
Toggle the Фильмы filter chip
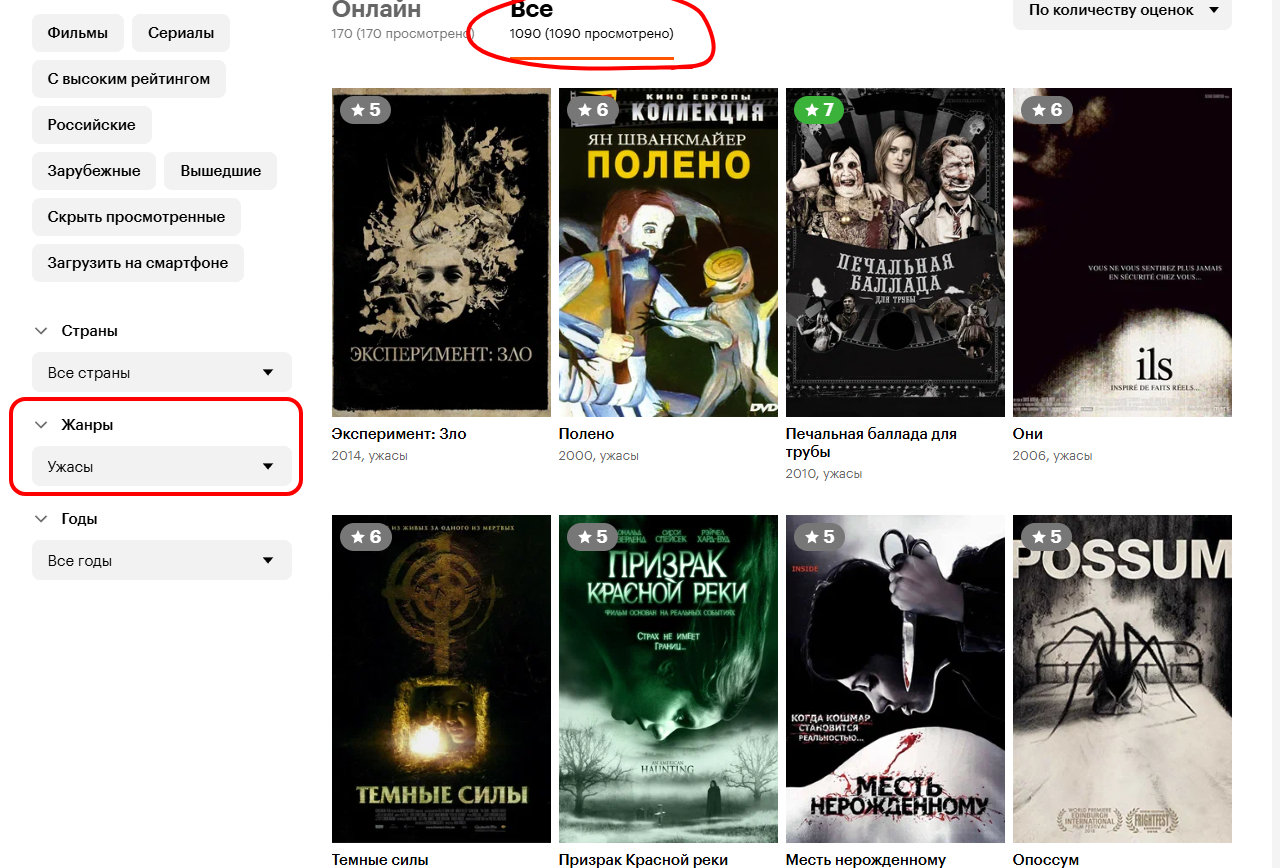78,33
